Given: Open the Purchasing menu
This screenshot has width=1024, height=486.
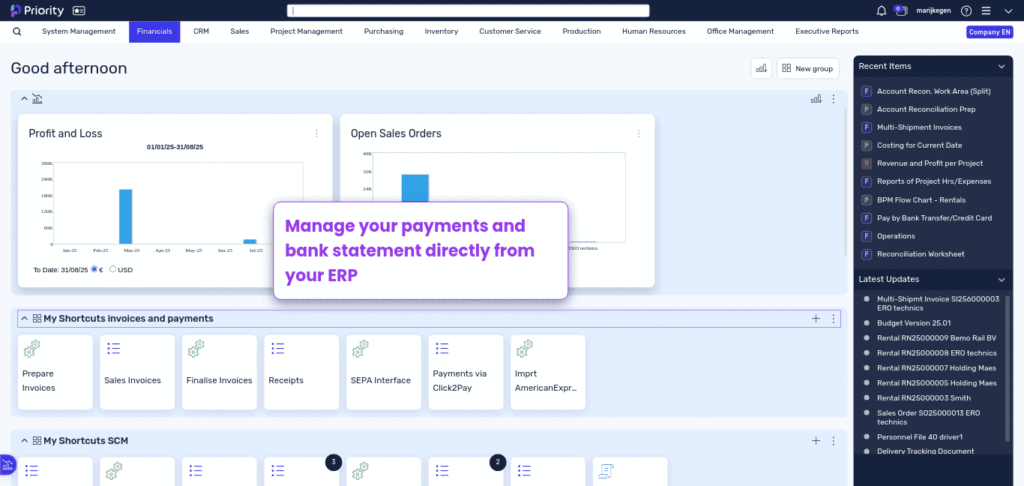Looking at the screenshot, I should point(384,31).
